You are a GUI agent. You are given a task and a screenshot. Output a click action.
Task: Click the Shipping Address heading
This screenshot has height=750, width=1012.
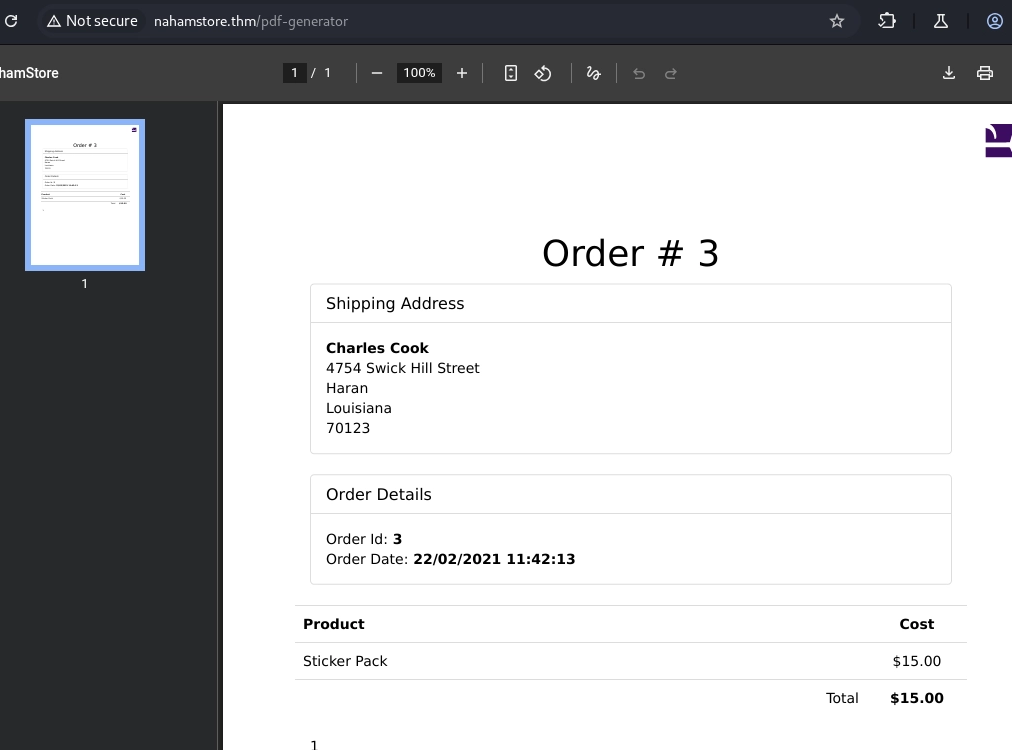click(395, 303)
